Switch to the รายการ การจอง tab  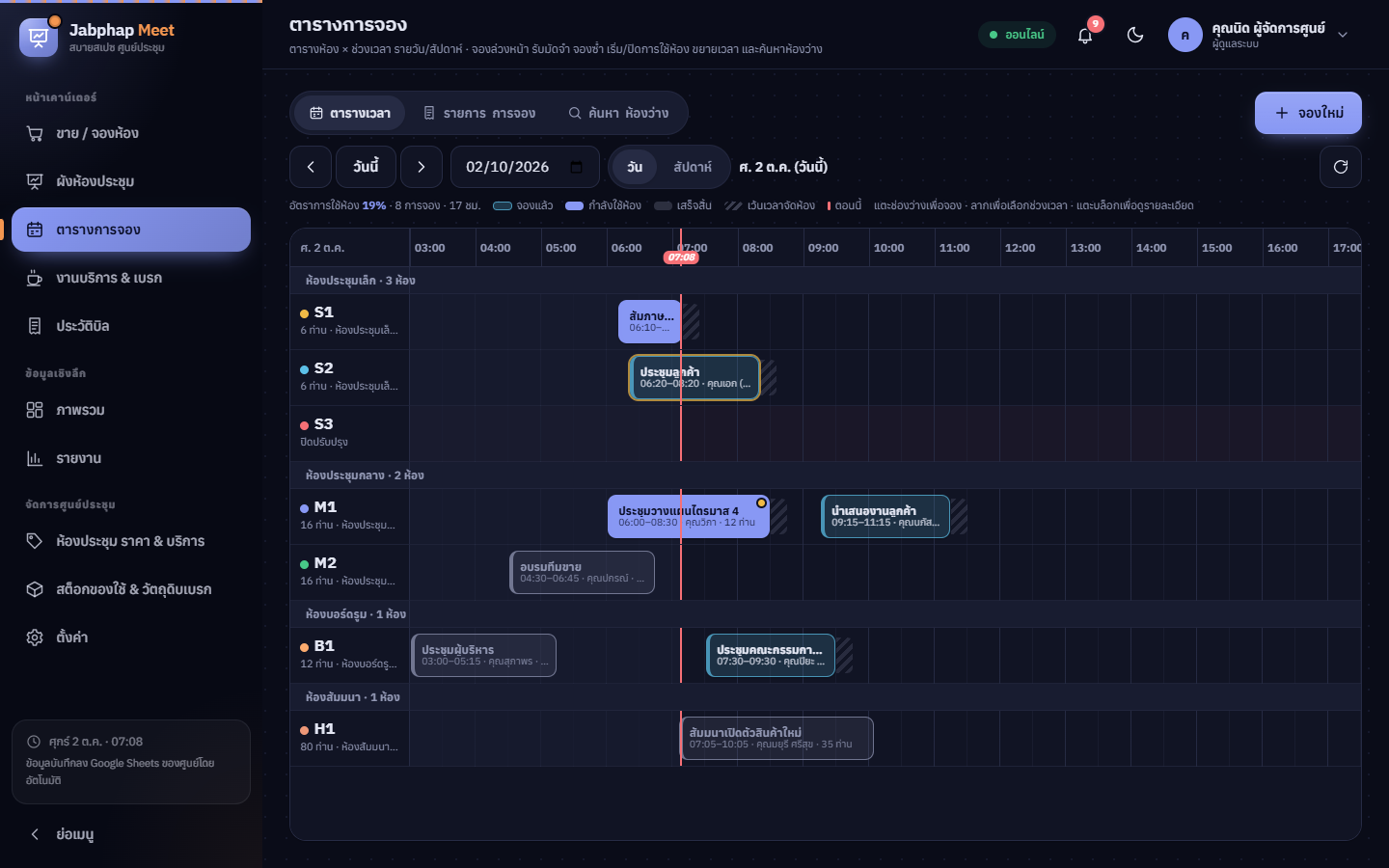pyautogui.click(x=479, y=113)
